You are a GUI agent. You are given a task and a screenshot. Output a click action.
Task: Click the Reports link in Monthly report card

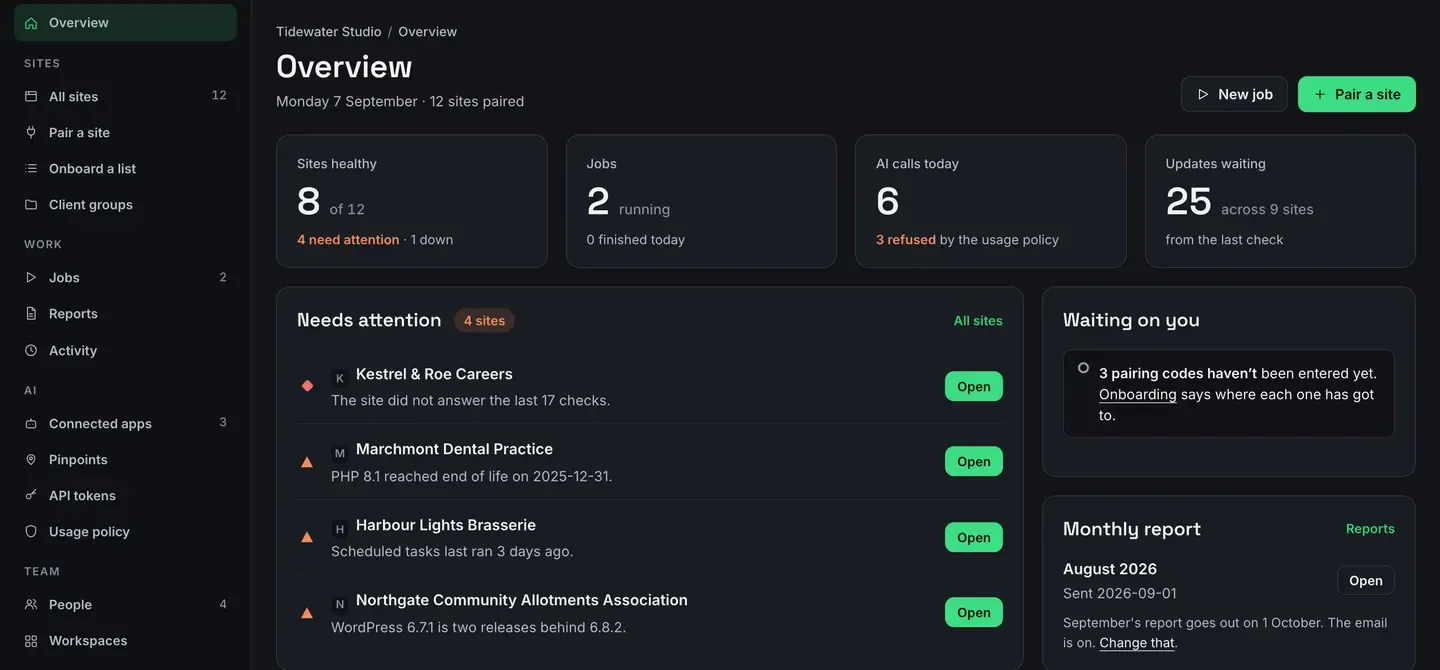click(1370, 529)
